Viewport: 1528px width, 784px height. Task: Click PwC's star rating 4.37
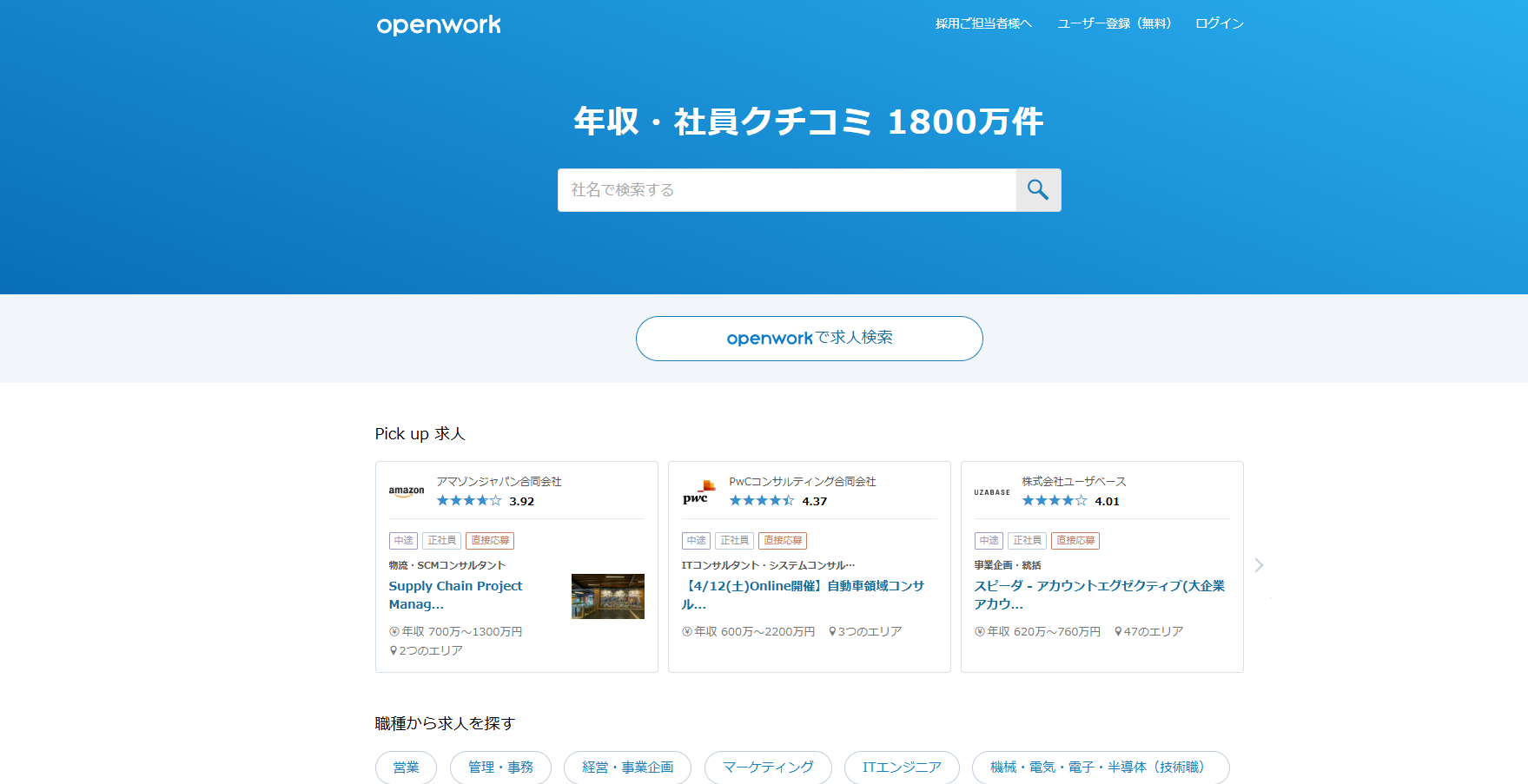tap(777, 501)
